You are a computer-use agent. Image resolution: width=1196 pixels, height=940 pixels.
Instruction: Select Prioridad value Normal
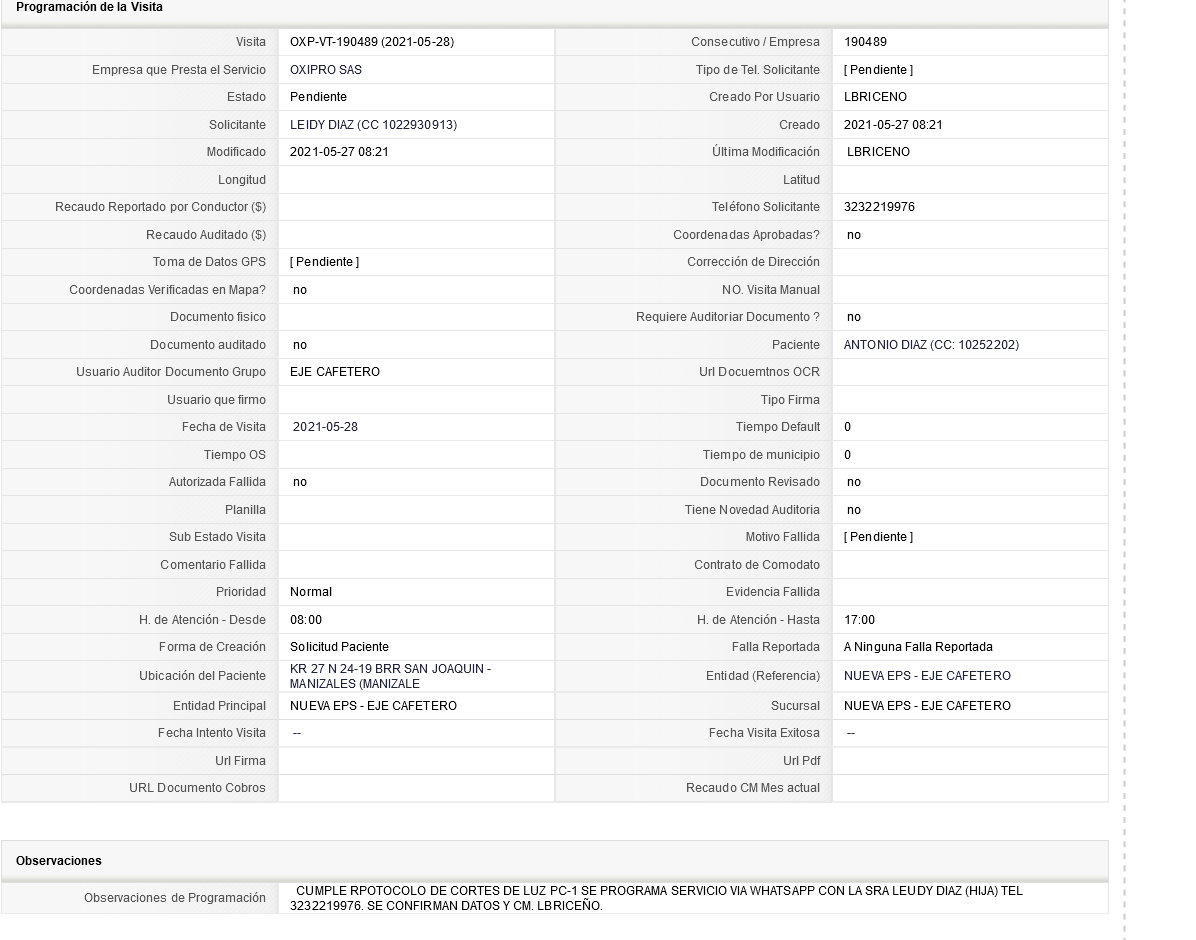point(310,592)
